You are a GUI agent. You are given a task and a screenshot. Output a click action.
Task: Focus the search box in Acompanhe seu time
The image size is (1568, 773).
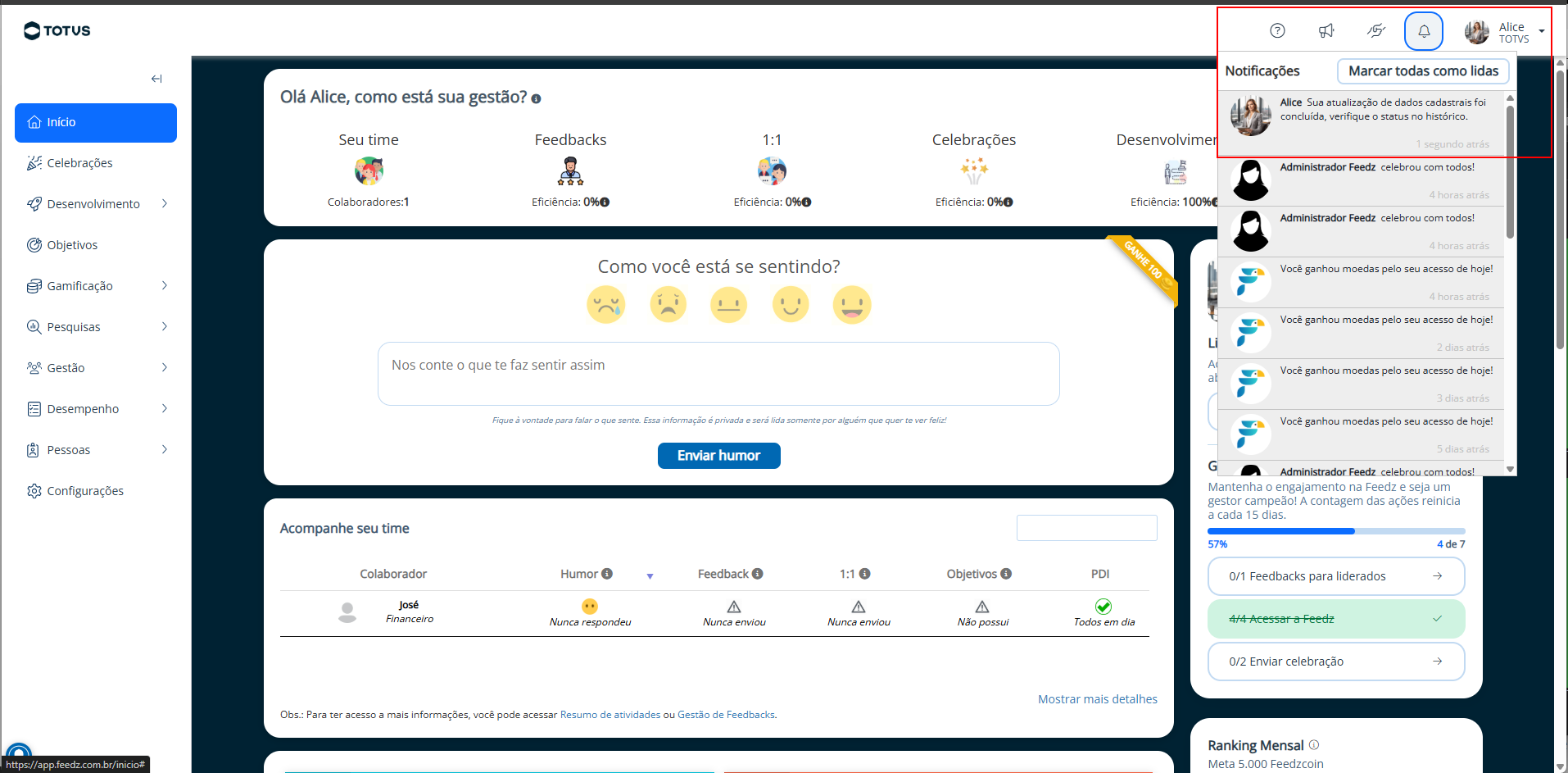pos(1087,528)
